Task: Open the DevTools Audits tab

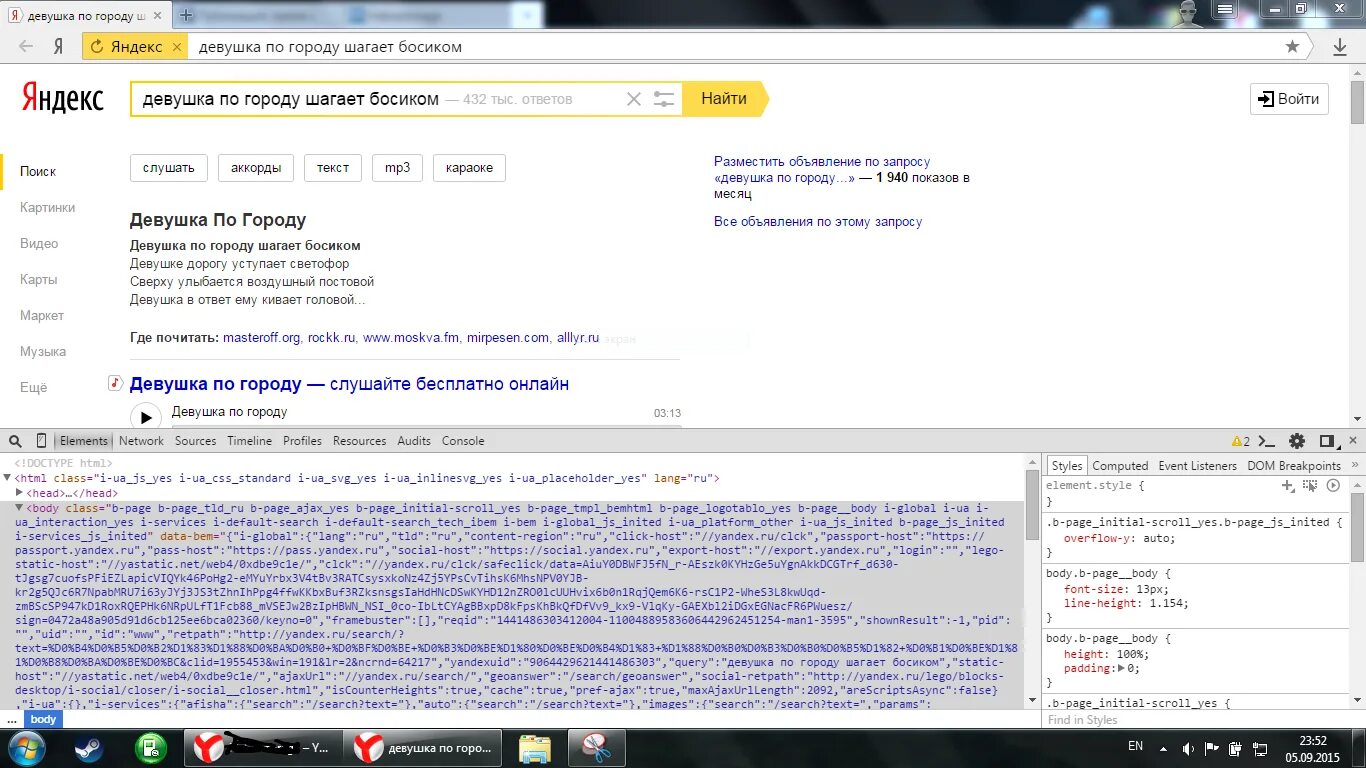Action: pyautogui.click(x=414, y=441)
